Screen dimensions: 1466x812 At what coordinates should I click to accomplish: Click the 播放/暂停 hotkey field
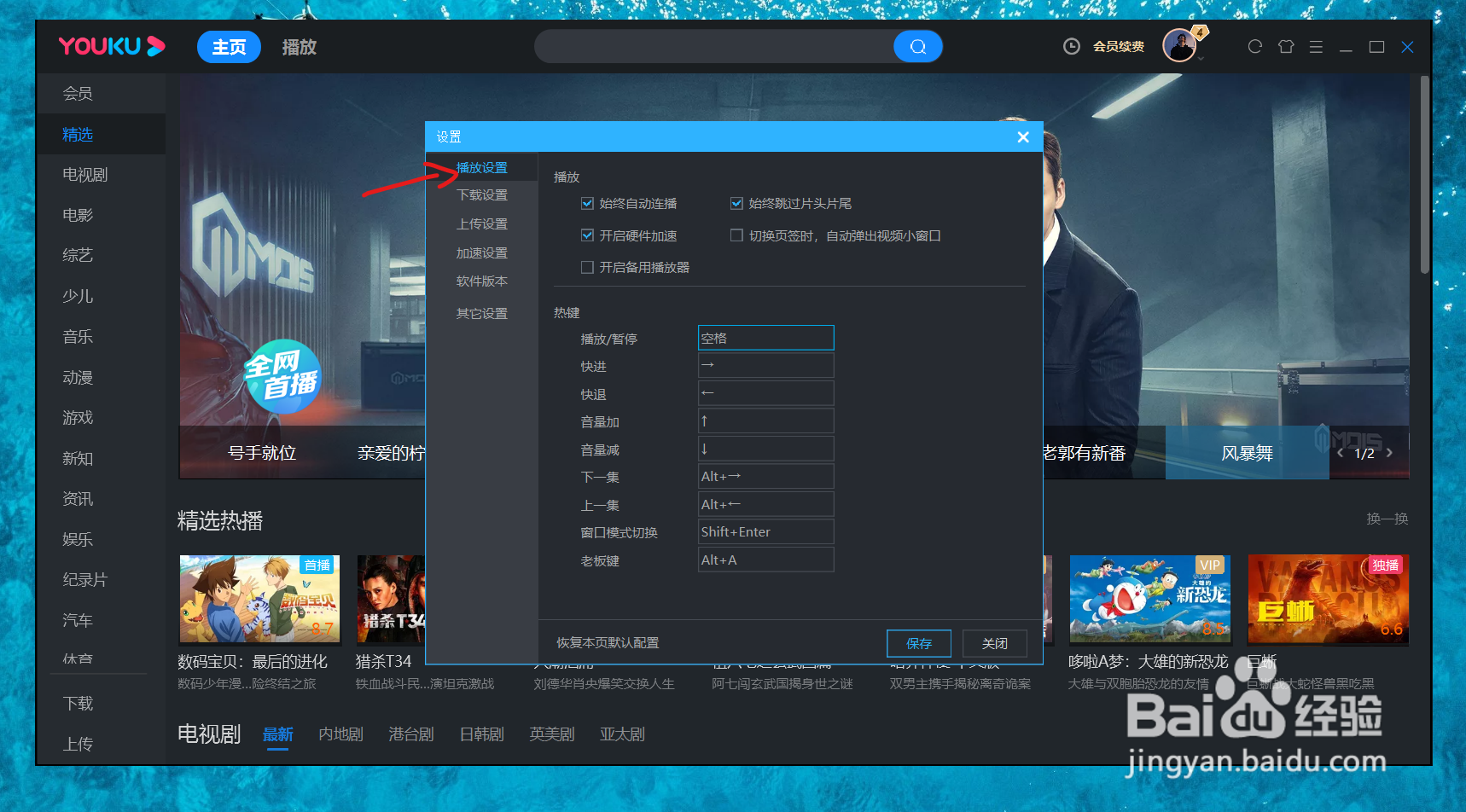pyautogui.click(x=766, y=338)
